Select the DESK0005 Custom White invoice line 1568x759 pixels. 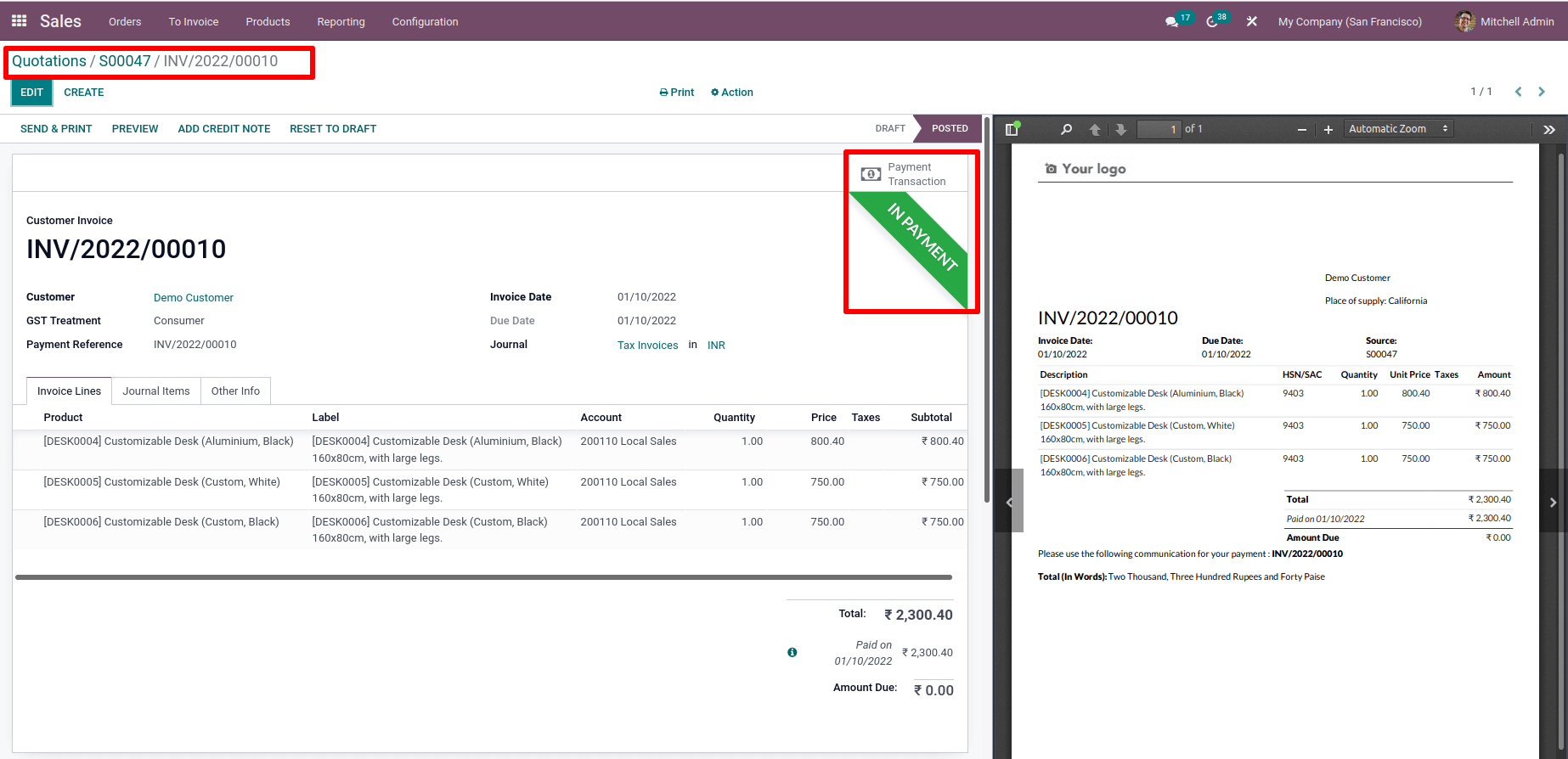tap(489, 490)
